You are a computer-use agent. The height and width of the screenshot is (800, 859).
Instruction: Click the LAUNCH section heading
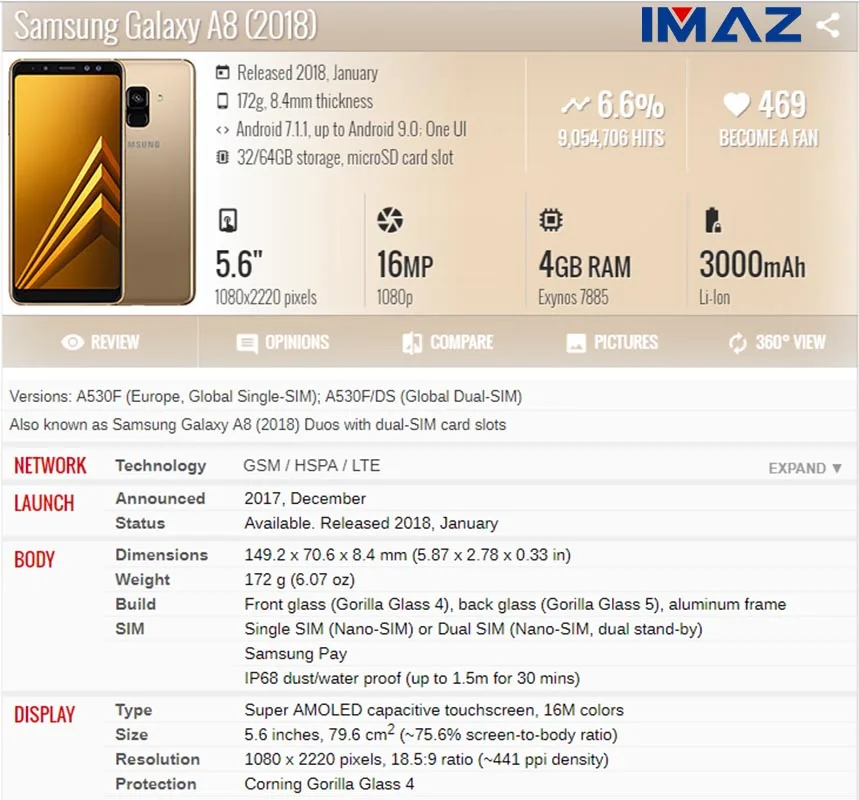[44, 503]
